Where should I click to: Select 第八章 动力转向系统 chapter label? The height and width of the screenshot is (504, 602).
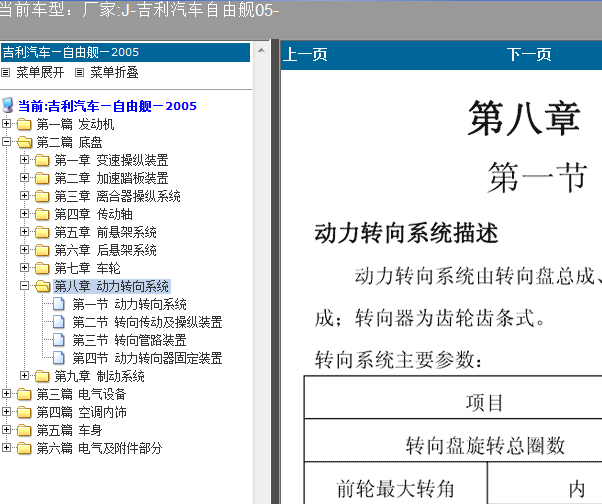[112, 286]
